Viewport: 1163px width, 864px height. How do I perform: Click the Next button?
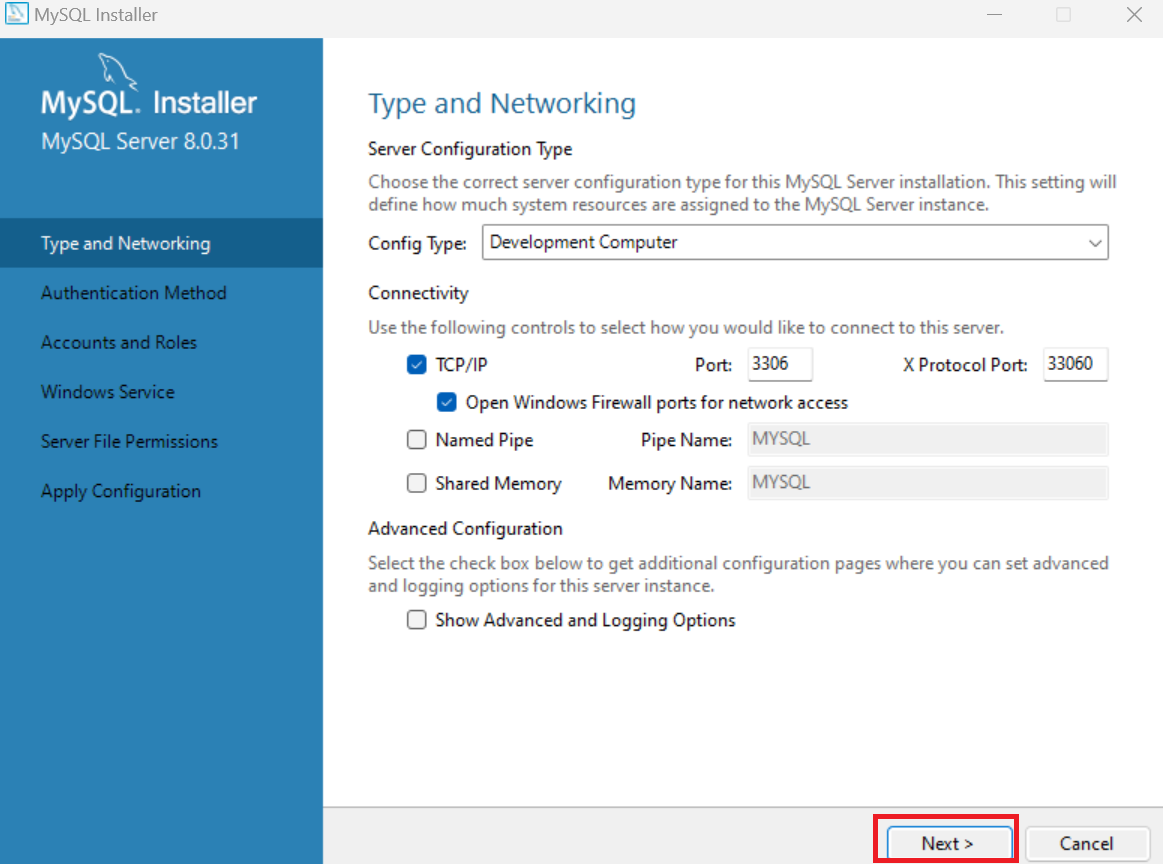coord(949,843)
